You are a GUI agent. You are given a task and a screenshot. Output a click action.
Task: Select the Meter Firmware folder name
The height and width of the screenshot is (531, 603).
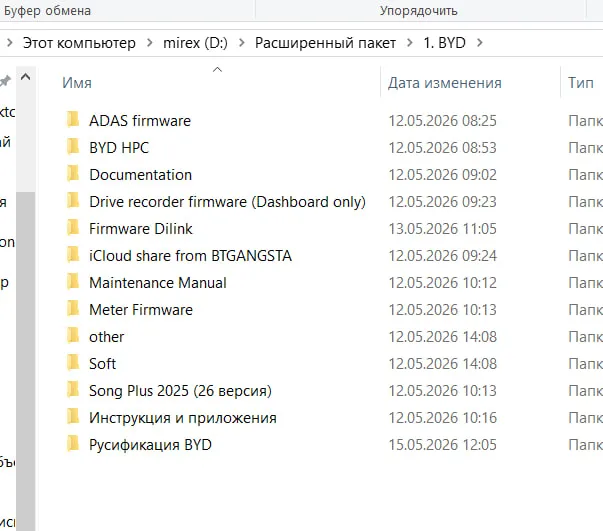click(x=141, y=310)
